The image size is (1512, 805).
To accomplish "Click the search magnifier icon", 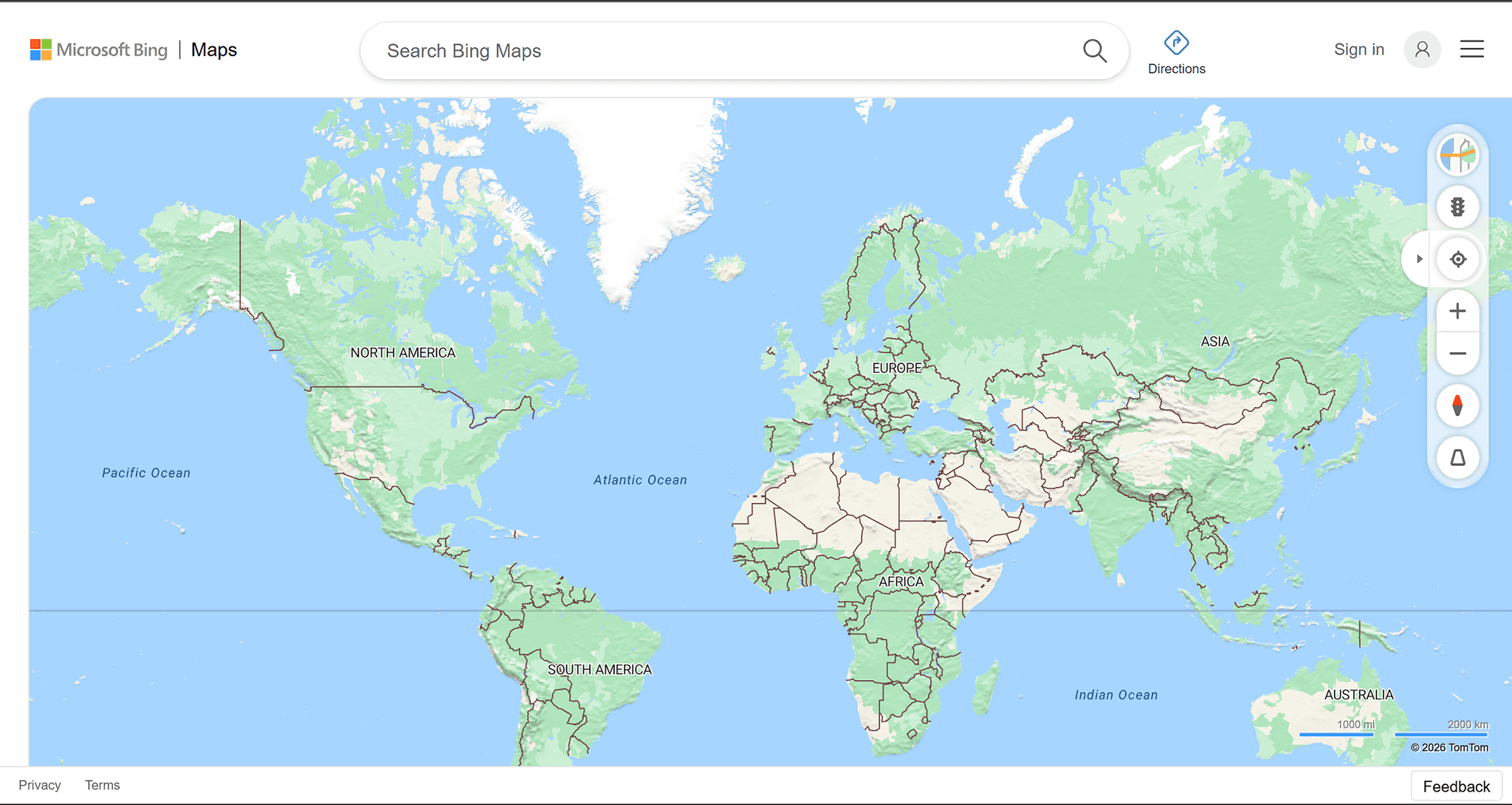I will click(x=1094, y=51).
